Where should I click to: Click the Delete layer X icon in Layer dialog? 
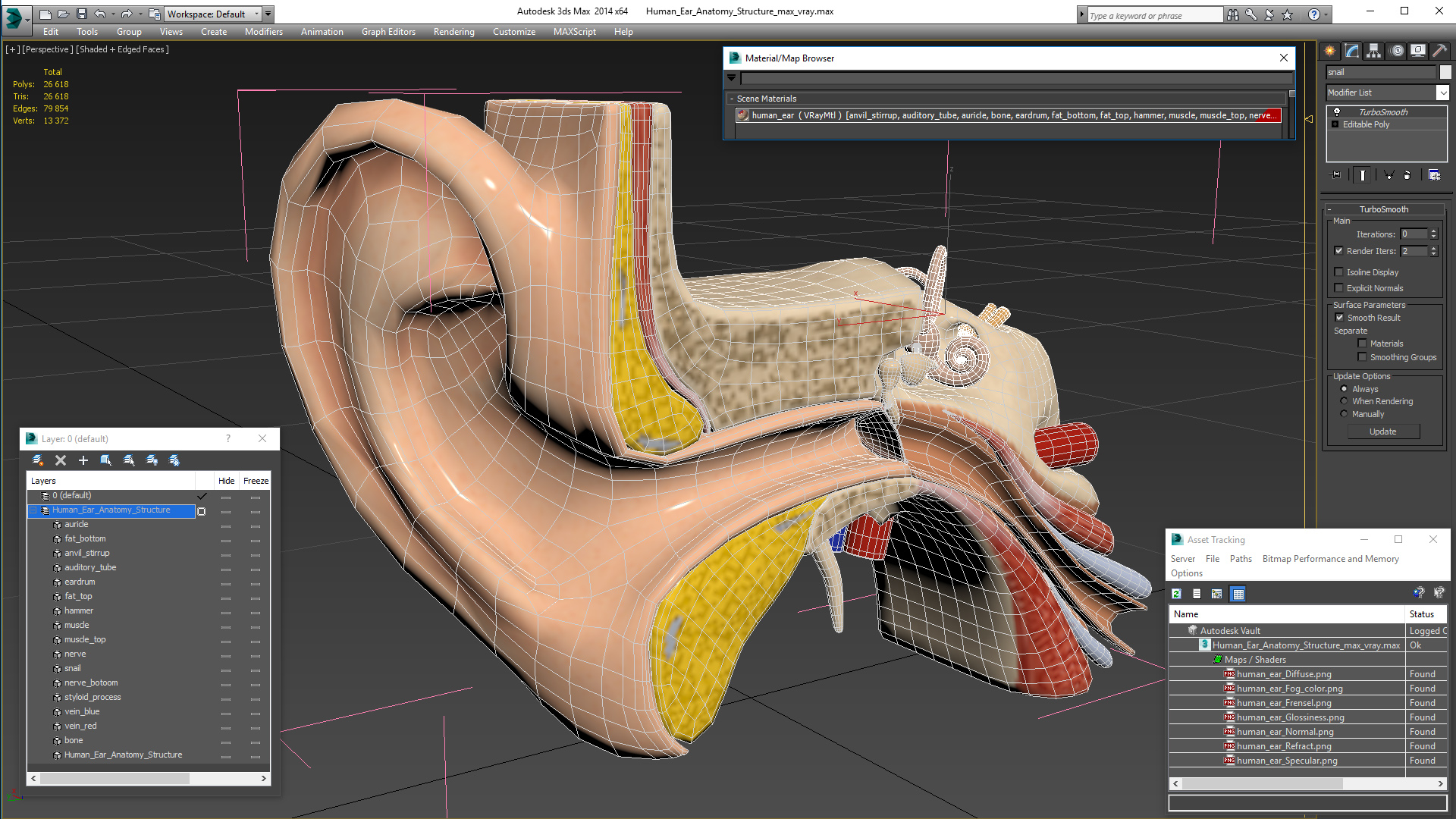[x=61, y=460]
